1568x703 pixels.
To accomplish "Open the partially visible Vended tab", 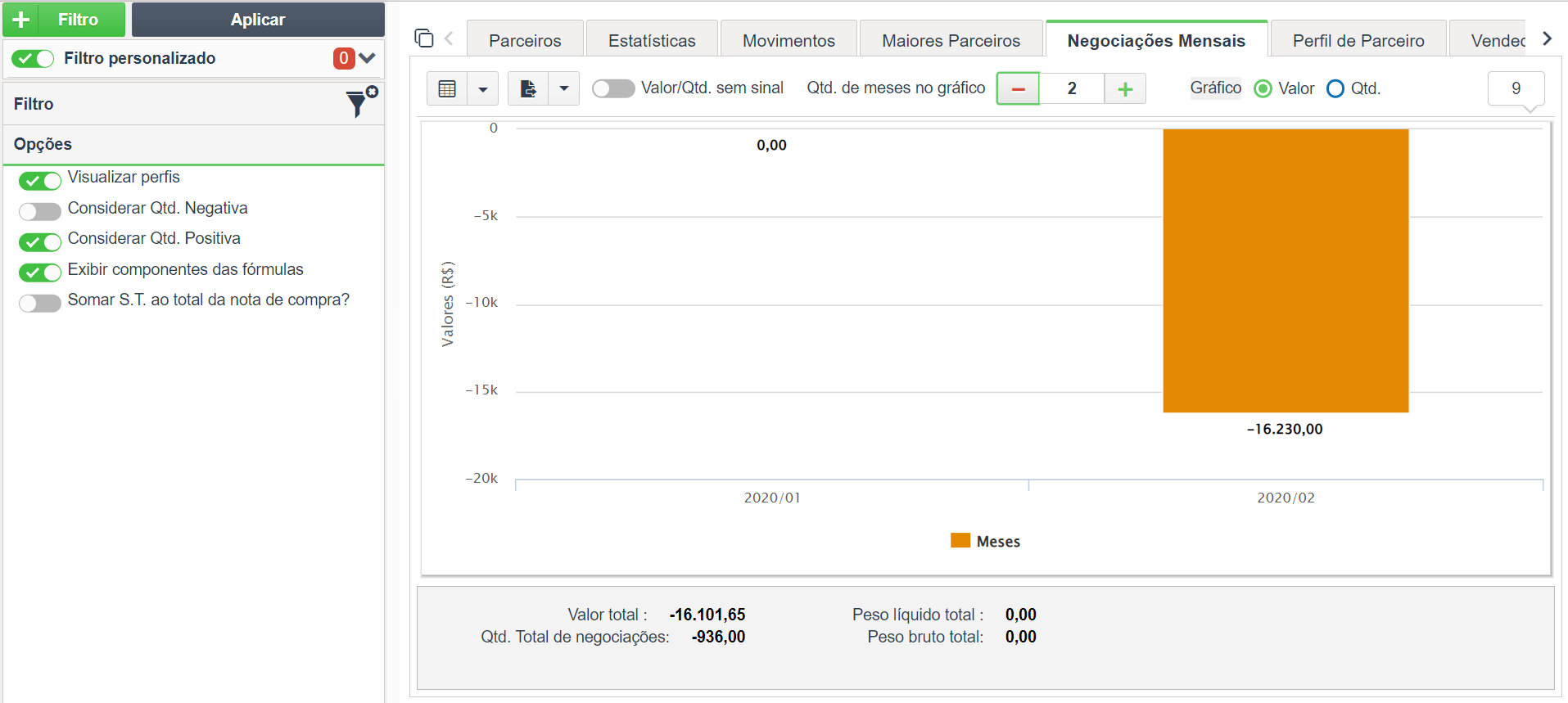I will point(1489,40).
